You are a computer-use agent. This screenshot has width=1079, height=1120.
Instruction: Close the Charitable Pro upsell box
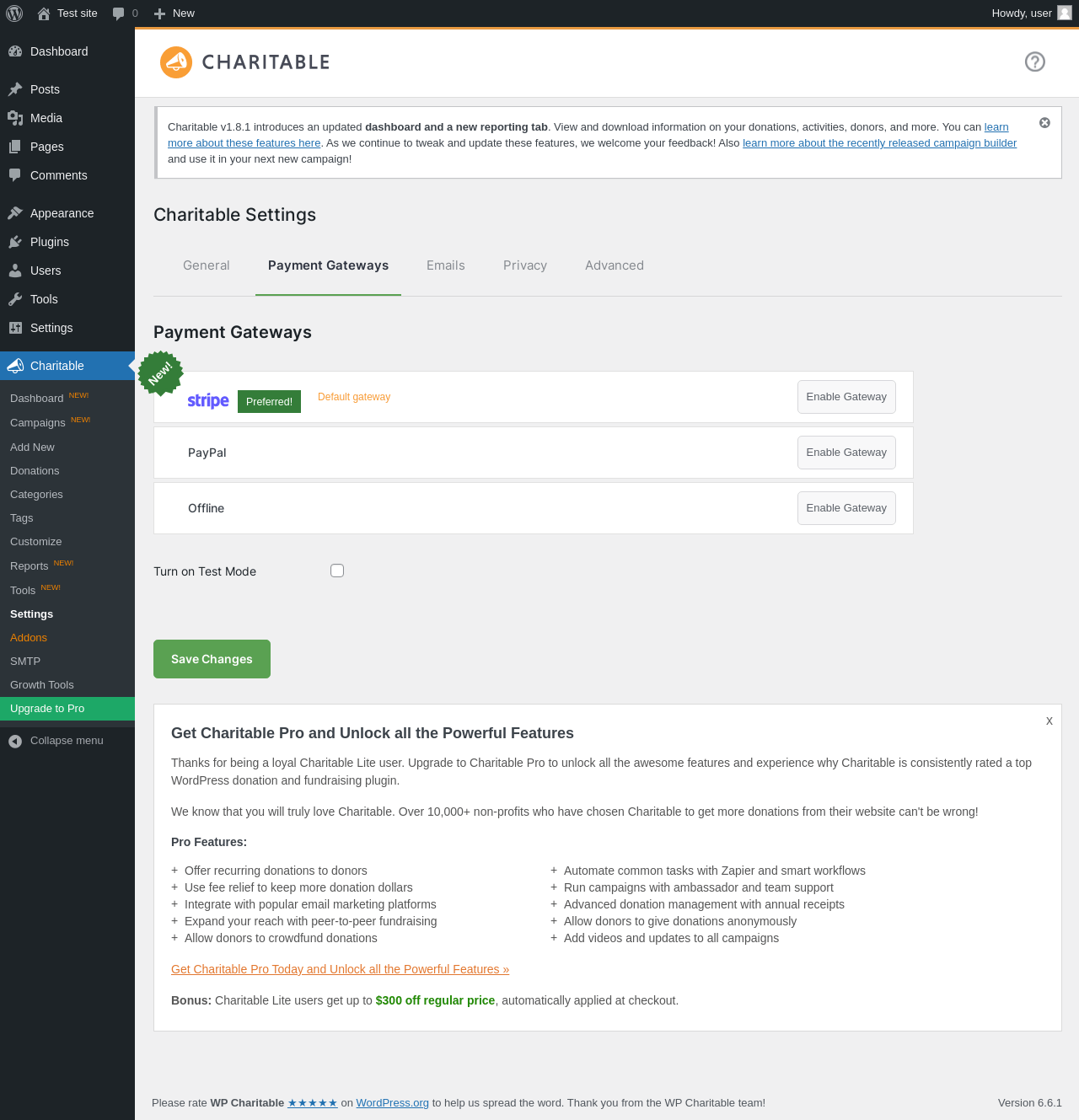pyautogui.click(x=1049, y=721)
